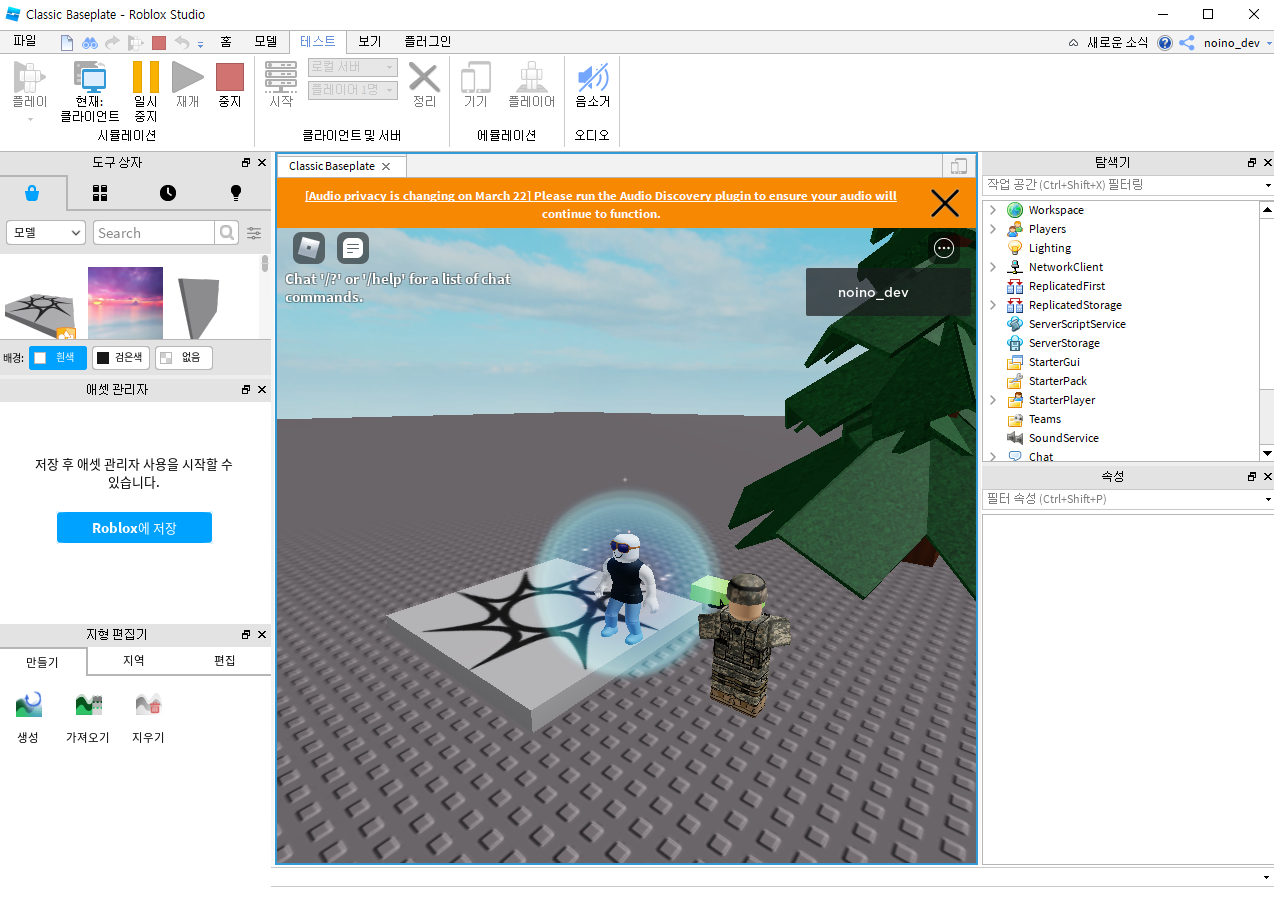This screenshot has width=1274, height=905.
Task: Switch to 만들기 terrain editor tab
Action: tap(43, 661)
